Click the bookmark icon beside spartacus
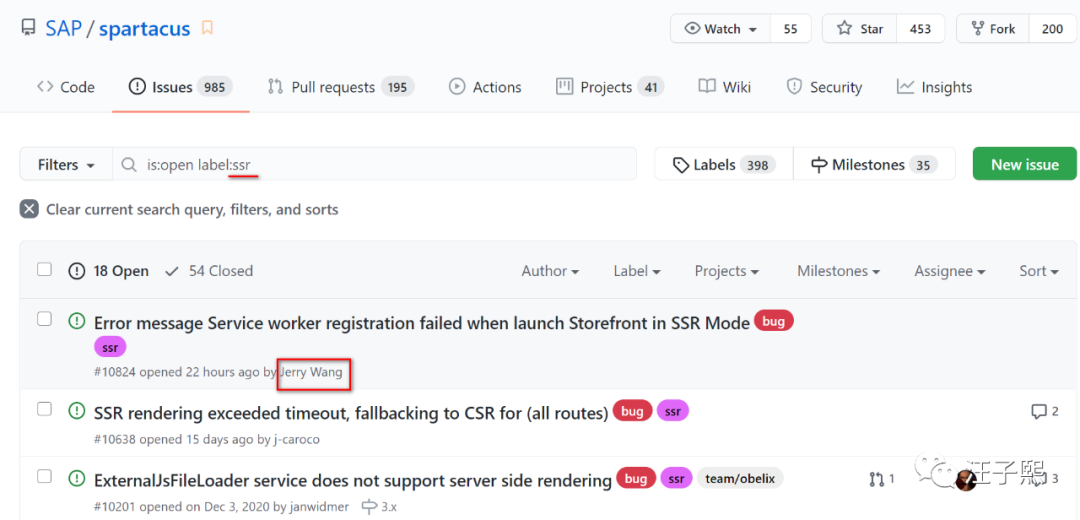The image size is (1080, 520). coord(207,29)
